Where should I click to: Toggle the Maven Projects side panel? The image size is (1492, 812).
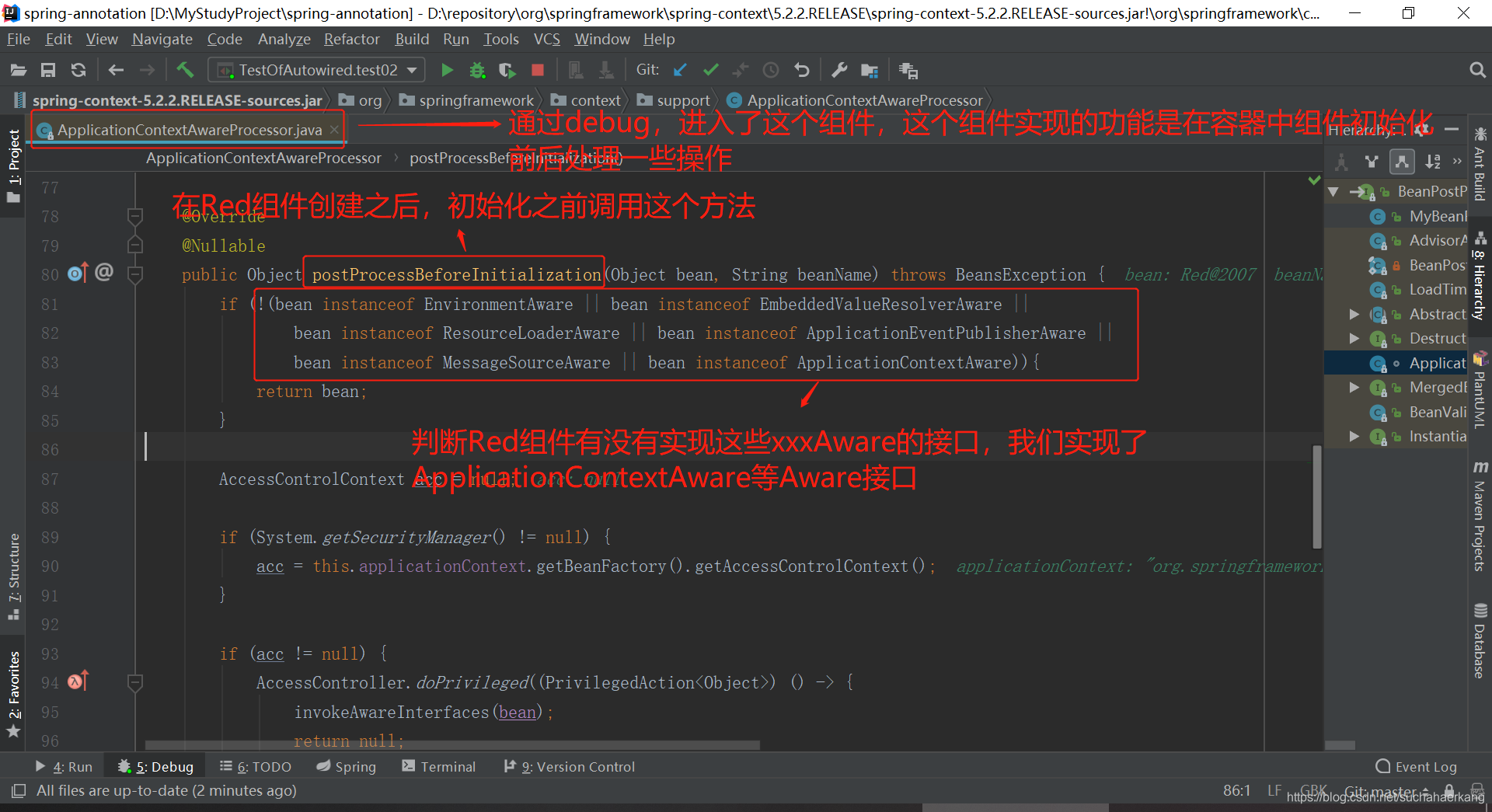click(1480, 517)
